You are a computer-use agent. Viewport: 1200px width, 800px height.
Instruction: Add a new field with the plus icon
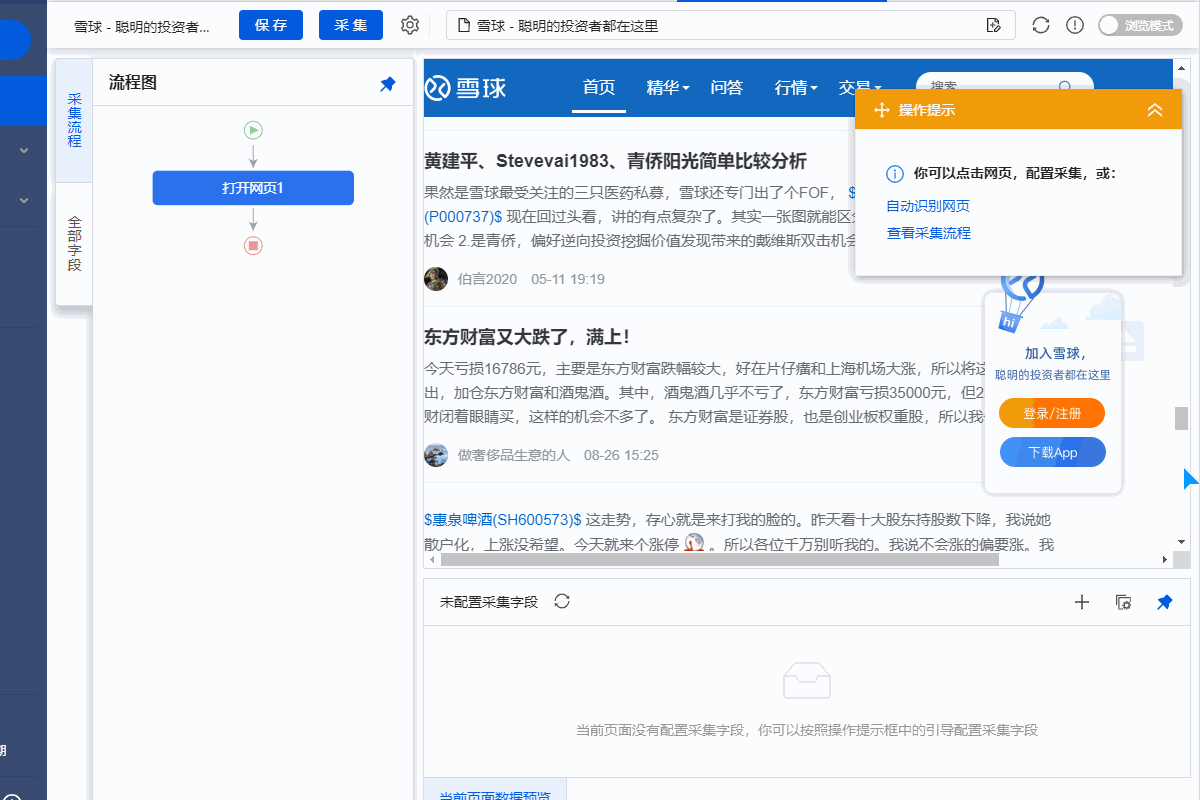click(1081, 602)
